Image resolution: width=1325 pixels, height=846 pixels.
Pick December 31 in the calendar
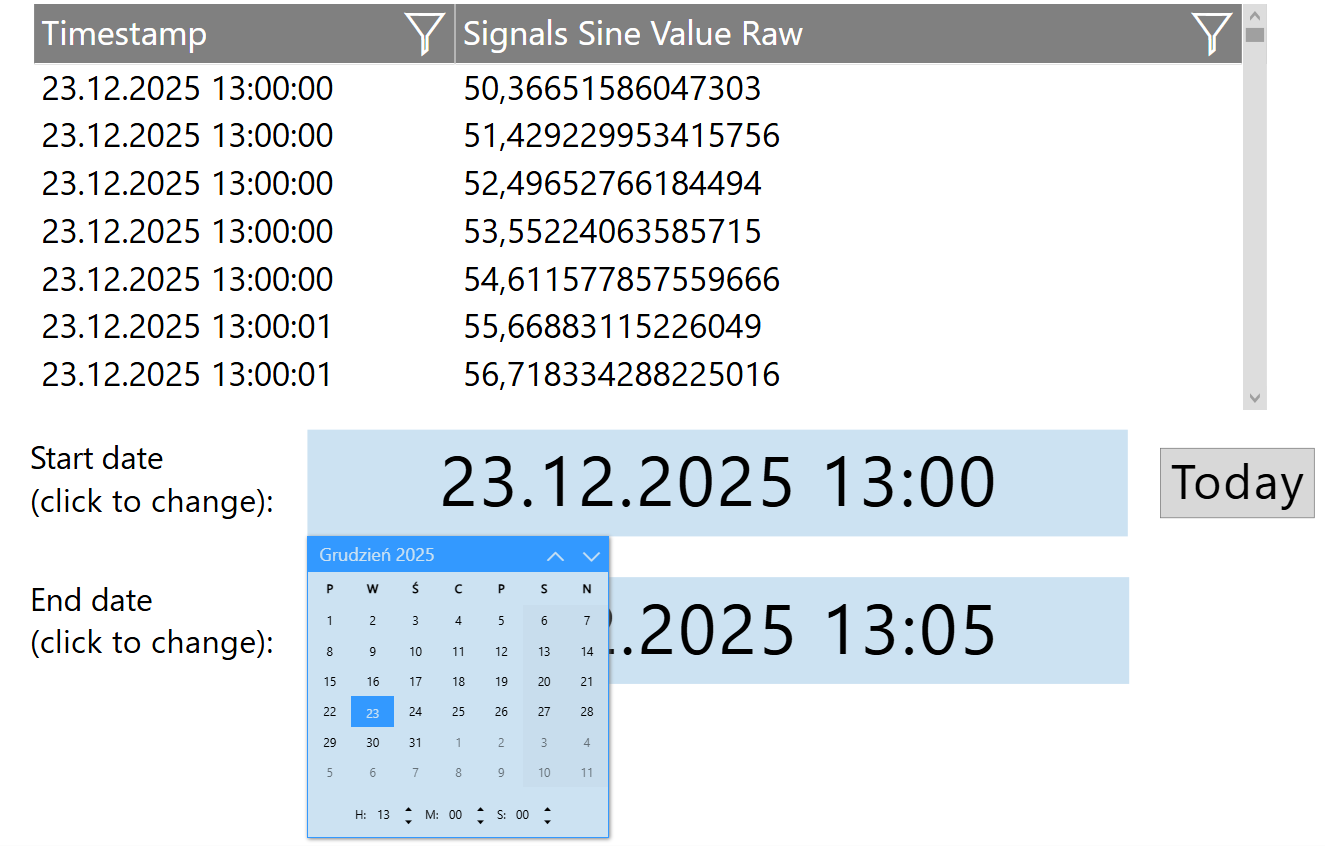(x=415, y=743)
